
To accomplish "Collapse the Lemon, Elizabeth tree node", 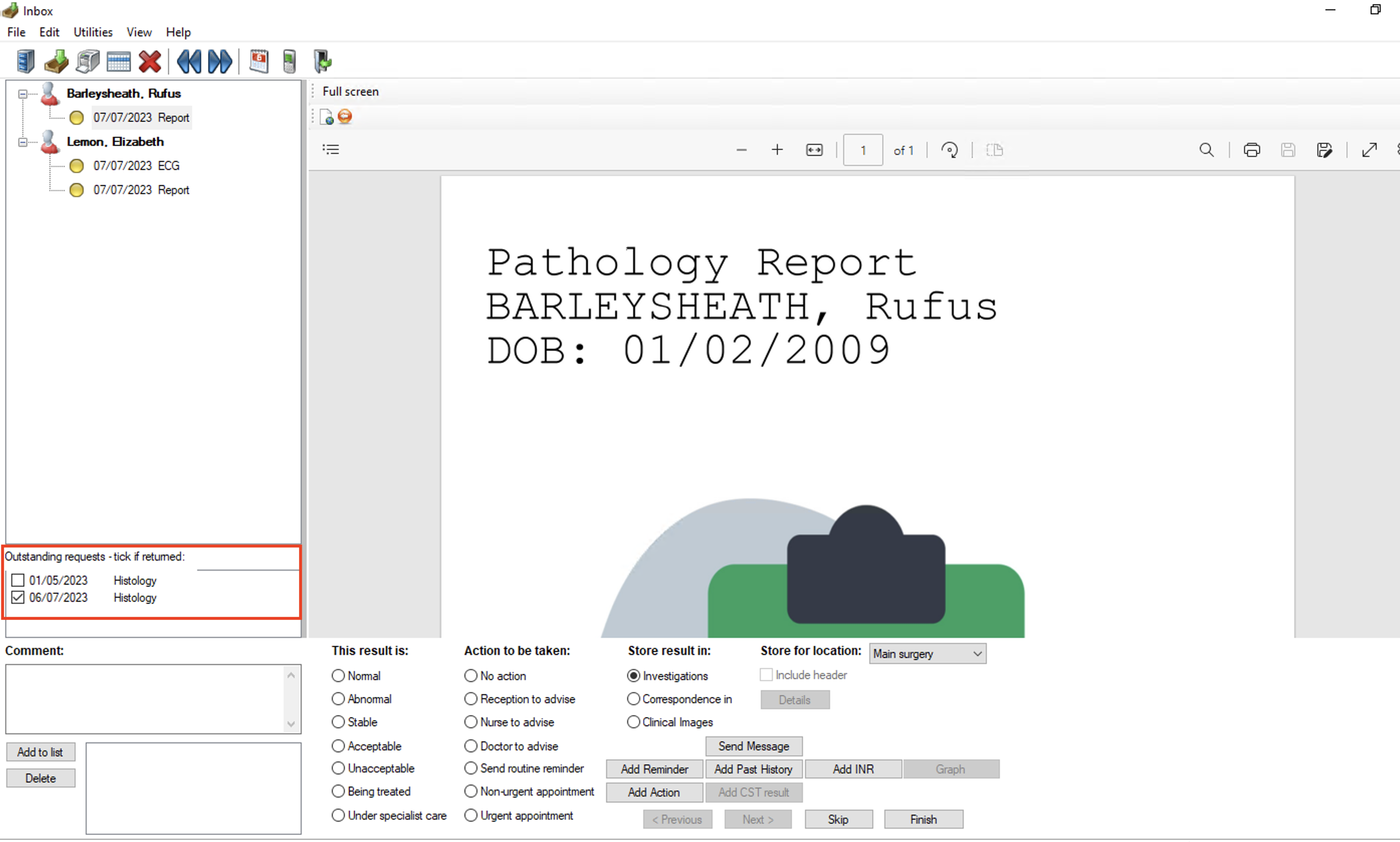I will pyautogui.click(x=22, y=142).
